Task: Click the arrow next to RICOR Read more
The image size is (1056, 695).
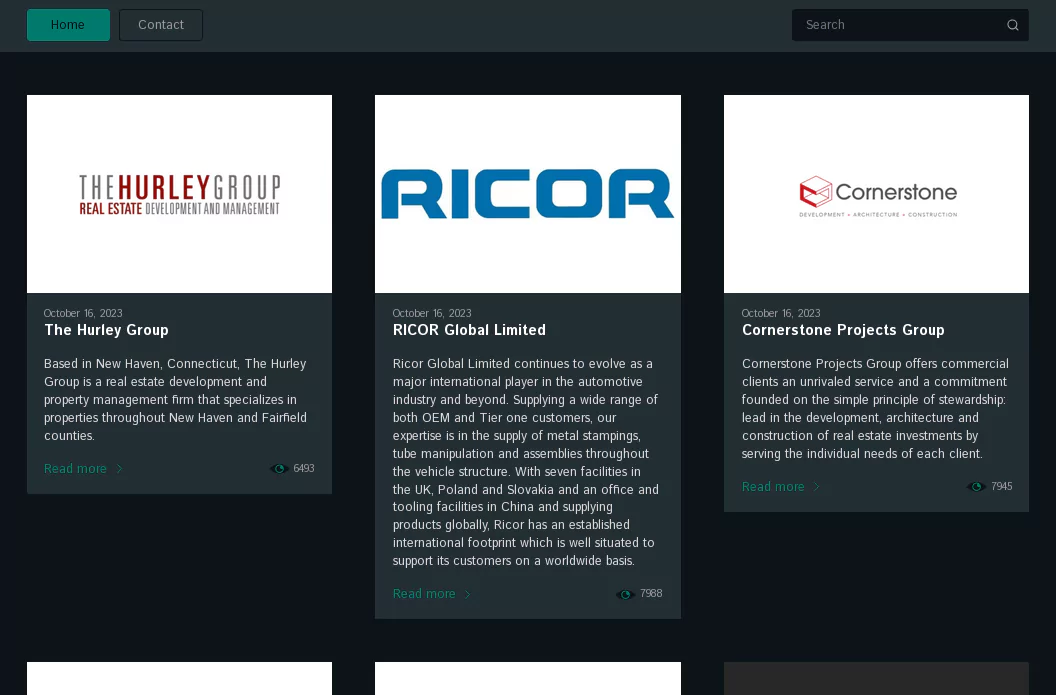Action: click(467, 594)
